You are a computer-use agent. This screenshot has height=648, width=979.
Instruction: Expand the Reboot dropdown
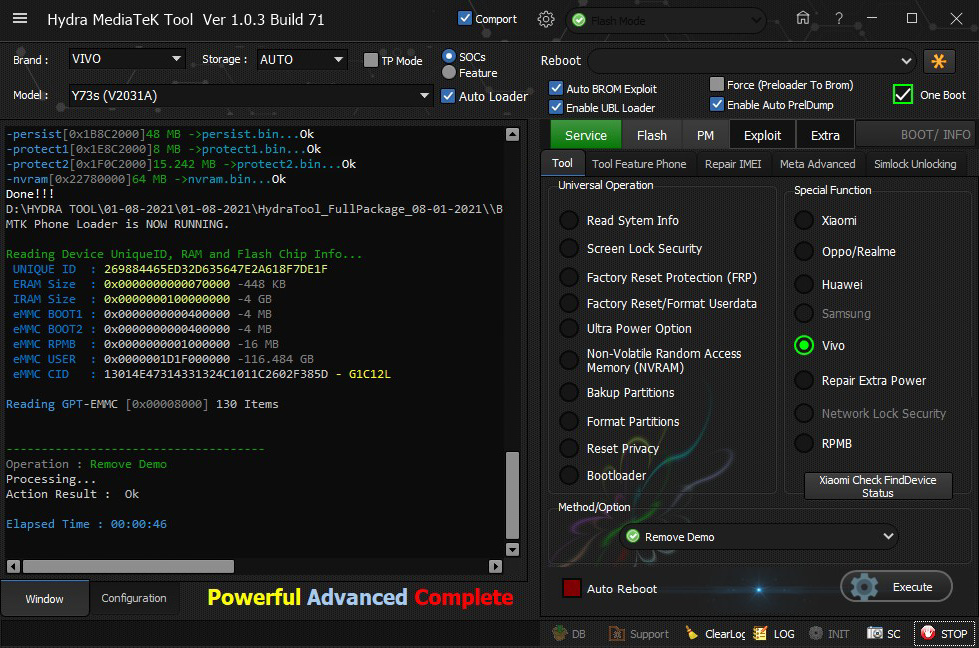(x=752, y=61)
